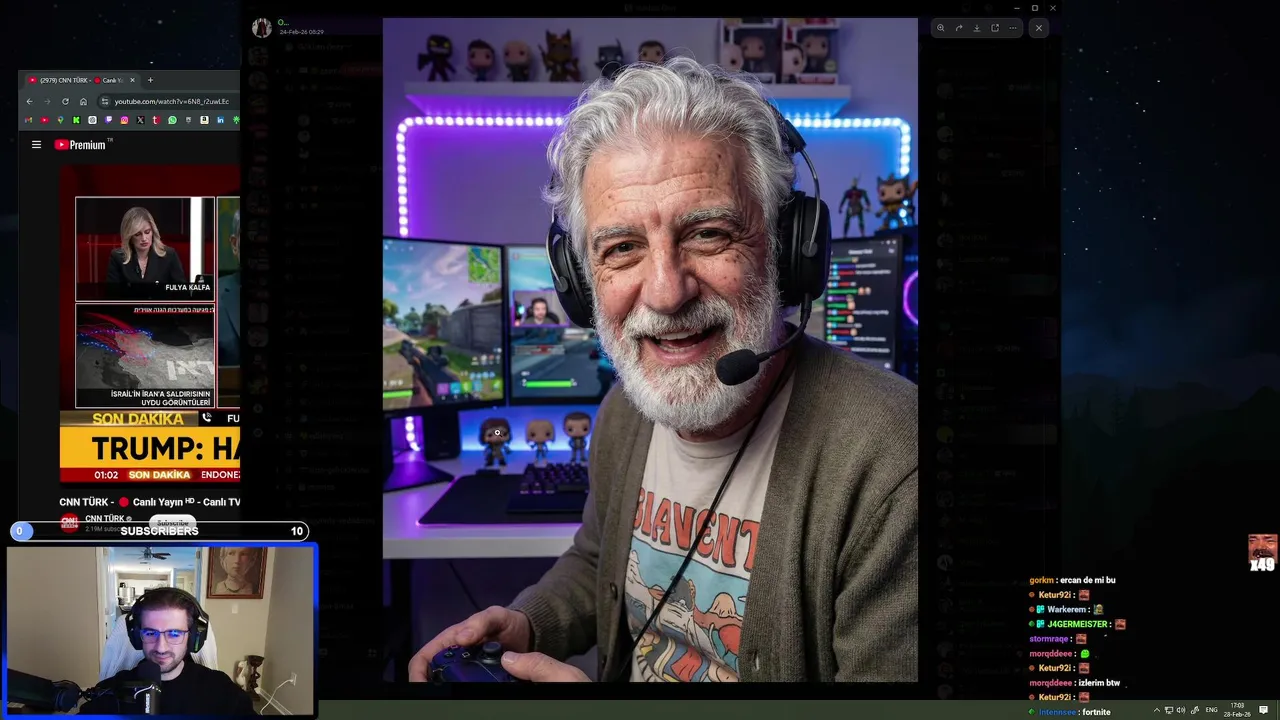Open the LinkedIn bookmark
1280x720 pixels.
point(220,120)
